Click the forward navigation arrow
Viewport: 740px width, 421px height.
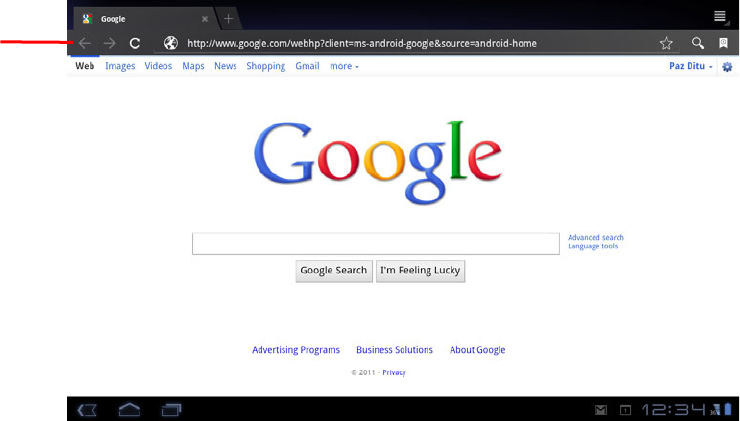coord(109,43)
